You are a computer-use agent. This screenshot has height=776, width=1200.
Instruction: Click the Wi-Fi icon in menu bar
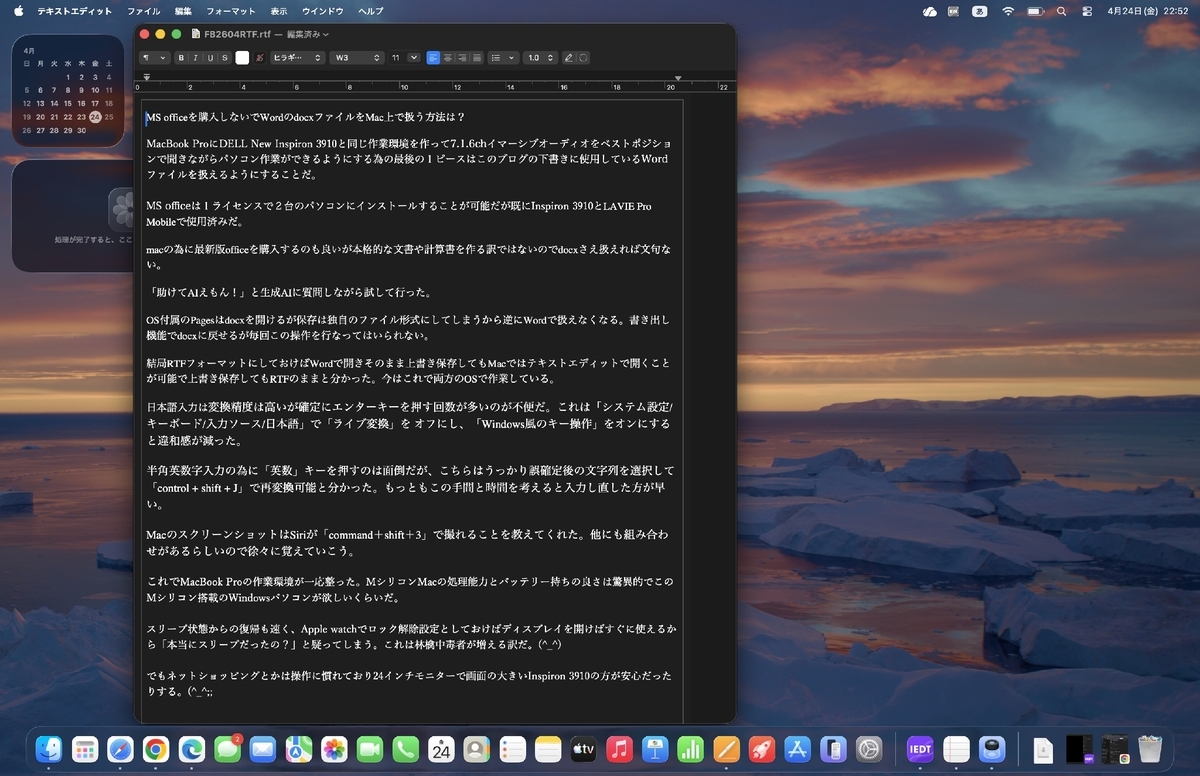point(1008,11)
